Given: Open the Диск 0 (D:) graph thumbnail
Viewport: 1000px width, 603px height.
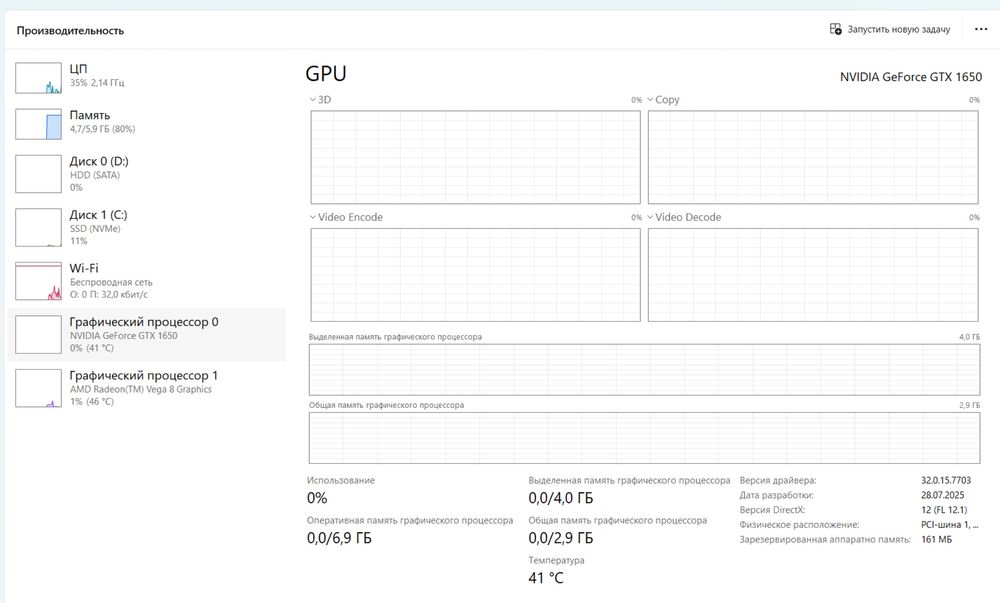Looking at the screenshot, I should point(39,174).
